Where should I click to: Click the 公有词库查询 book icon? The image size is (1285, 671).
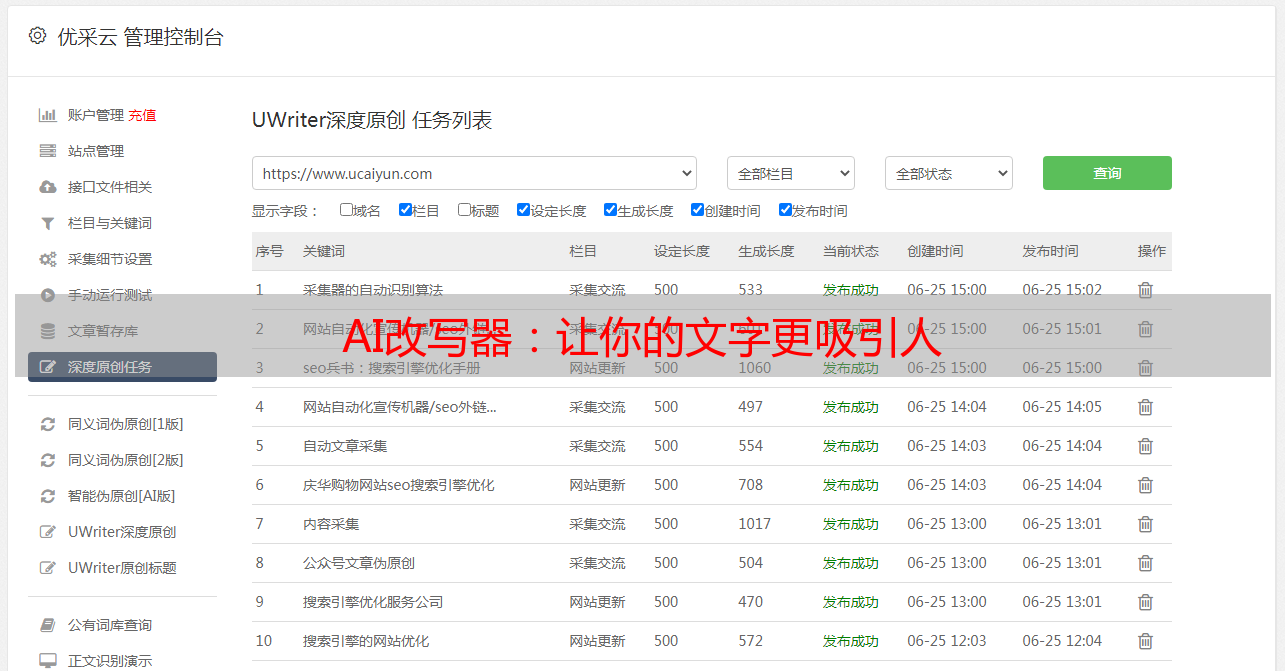(47, 625)
